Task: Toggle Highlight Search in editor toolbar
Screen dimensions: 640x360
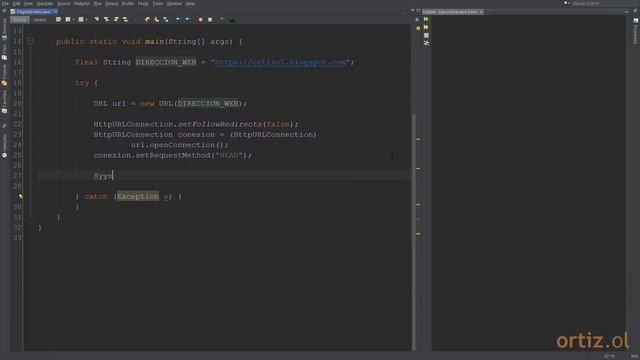Action: pyautogui.click(x=125, y=20)
